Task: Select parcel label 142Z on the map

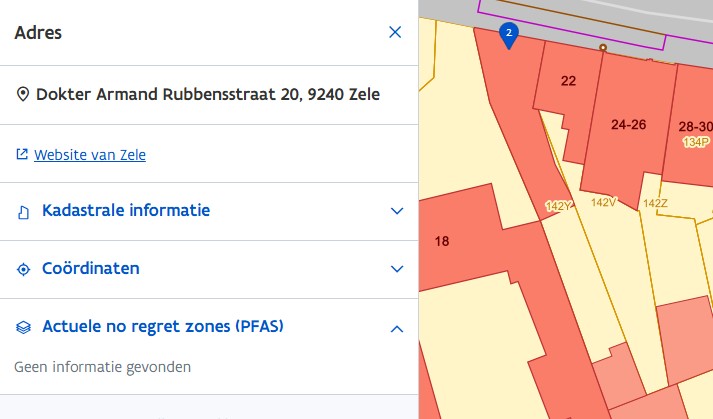Action: (655, 203)
